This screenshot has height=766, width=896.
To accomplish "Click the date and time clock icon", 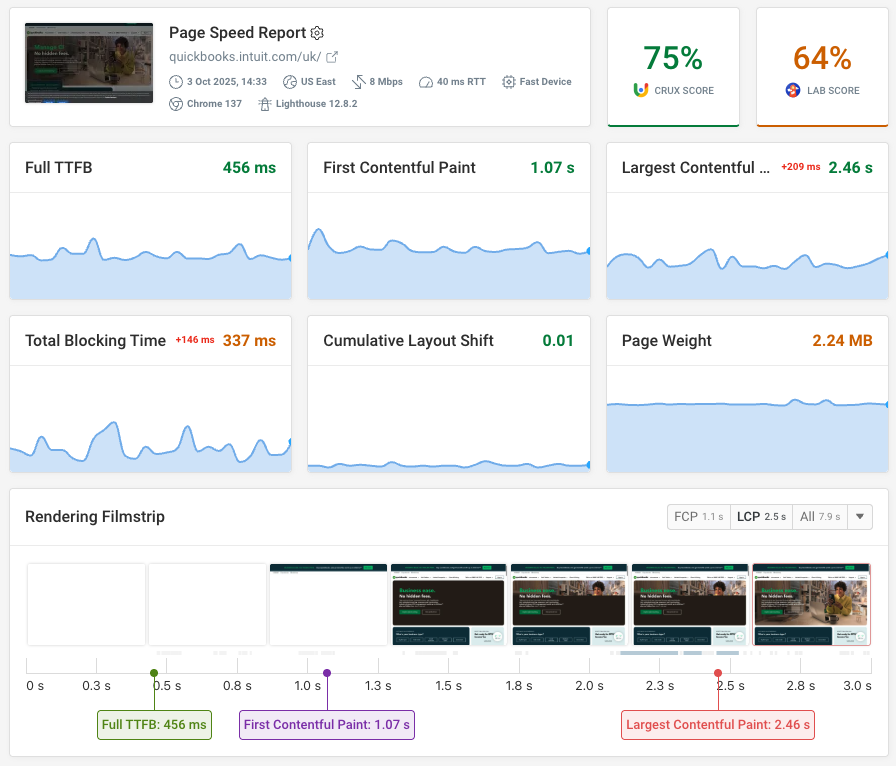I will pos(177,81).
